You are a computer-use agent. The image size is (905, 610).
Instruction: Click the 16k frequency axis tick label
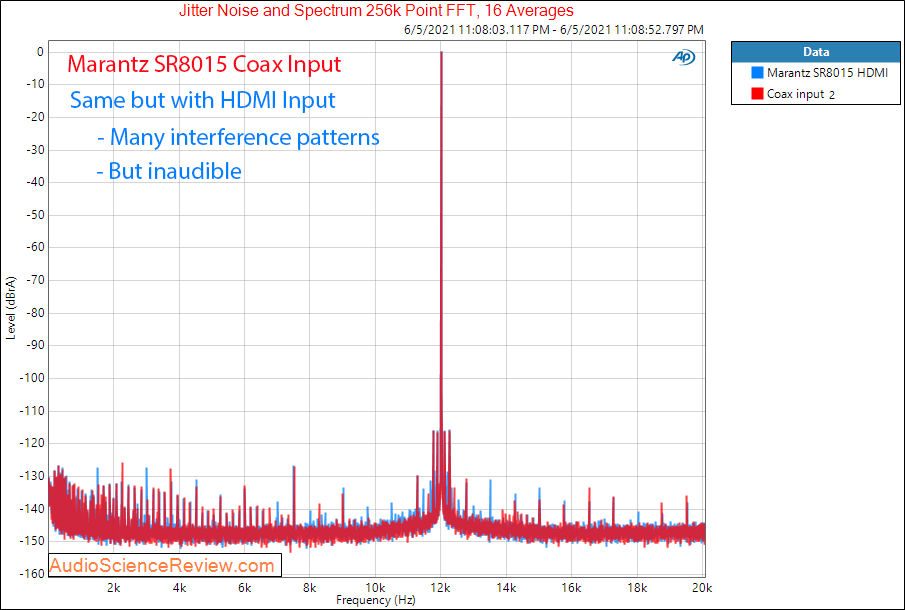click(571, 587)
